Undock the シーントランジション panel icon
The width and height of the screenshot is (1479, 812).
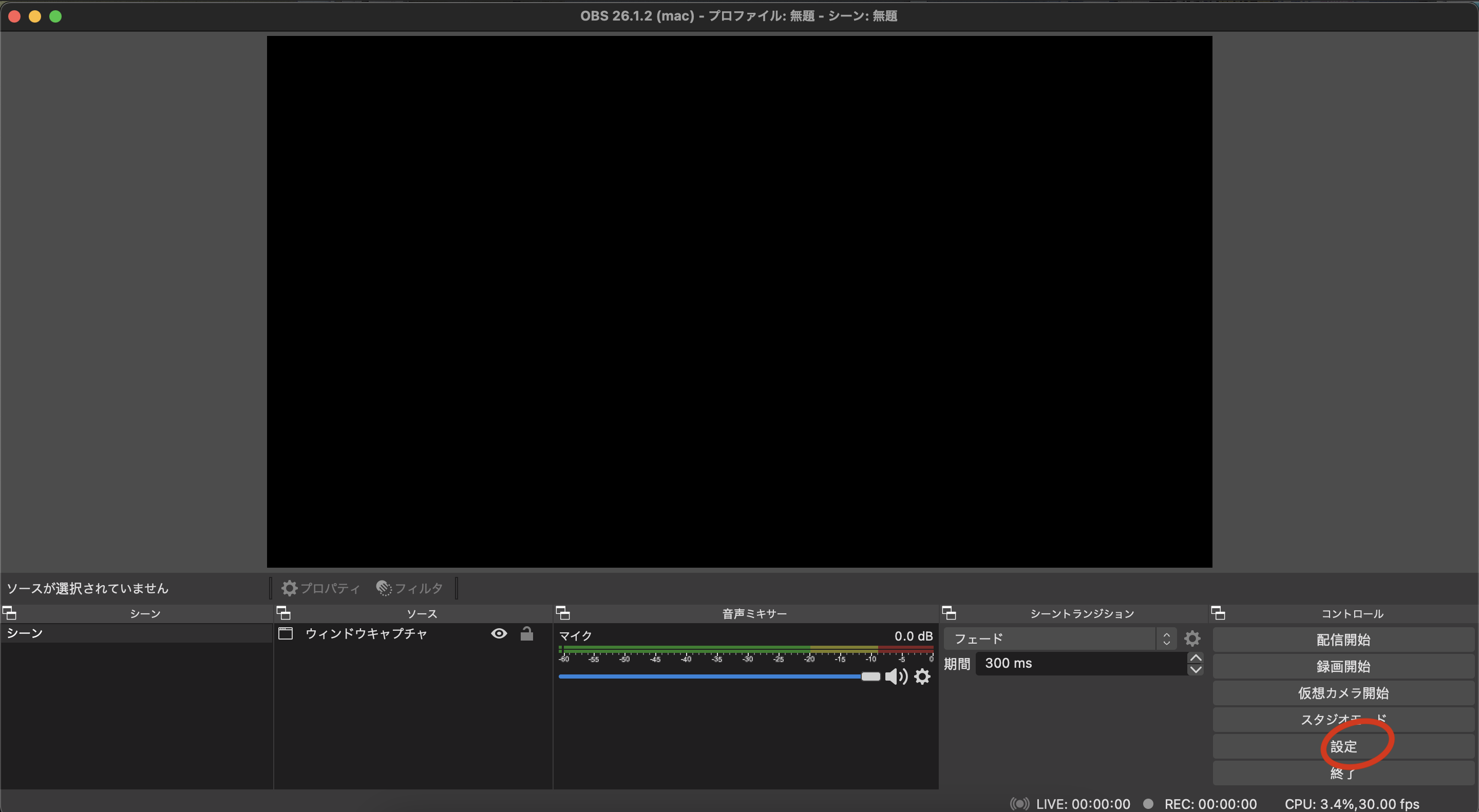[x=949, y=613]
